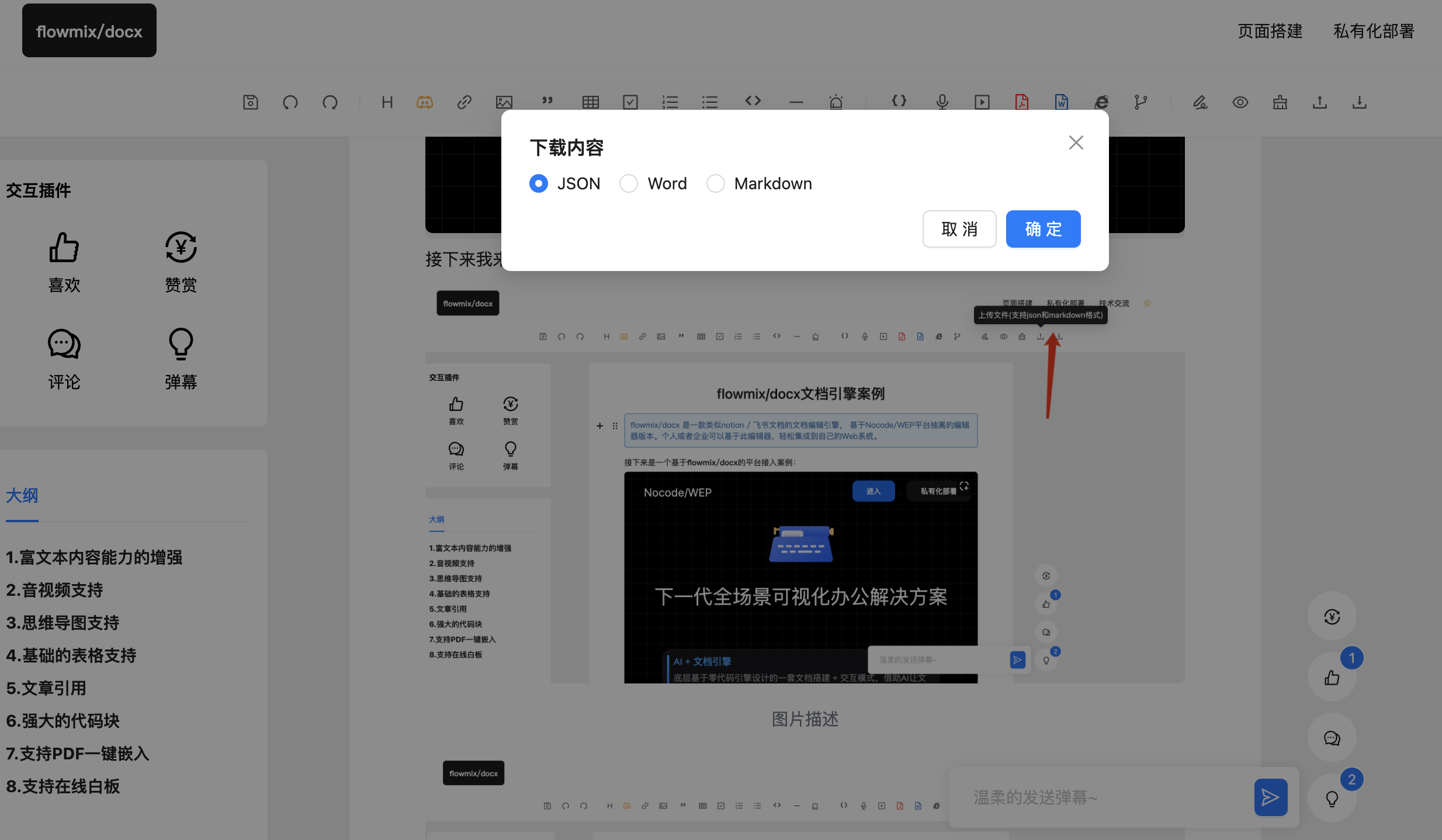This screenshot has height=840, width=1442.
Task: Jump to outline item 6.强大的代码块
Action: (63, 721)
